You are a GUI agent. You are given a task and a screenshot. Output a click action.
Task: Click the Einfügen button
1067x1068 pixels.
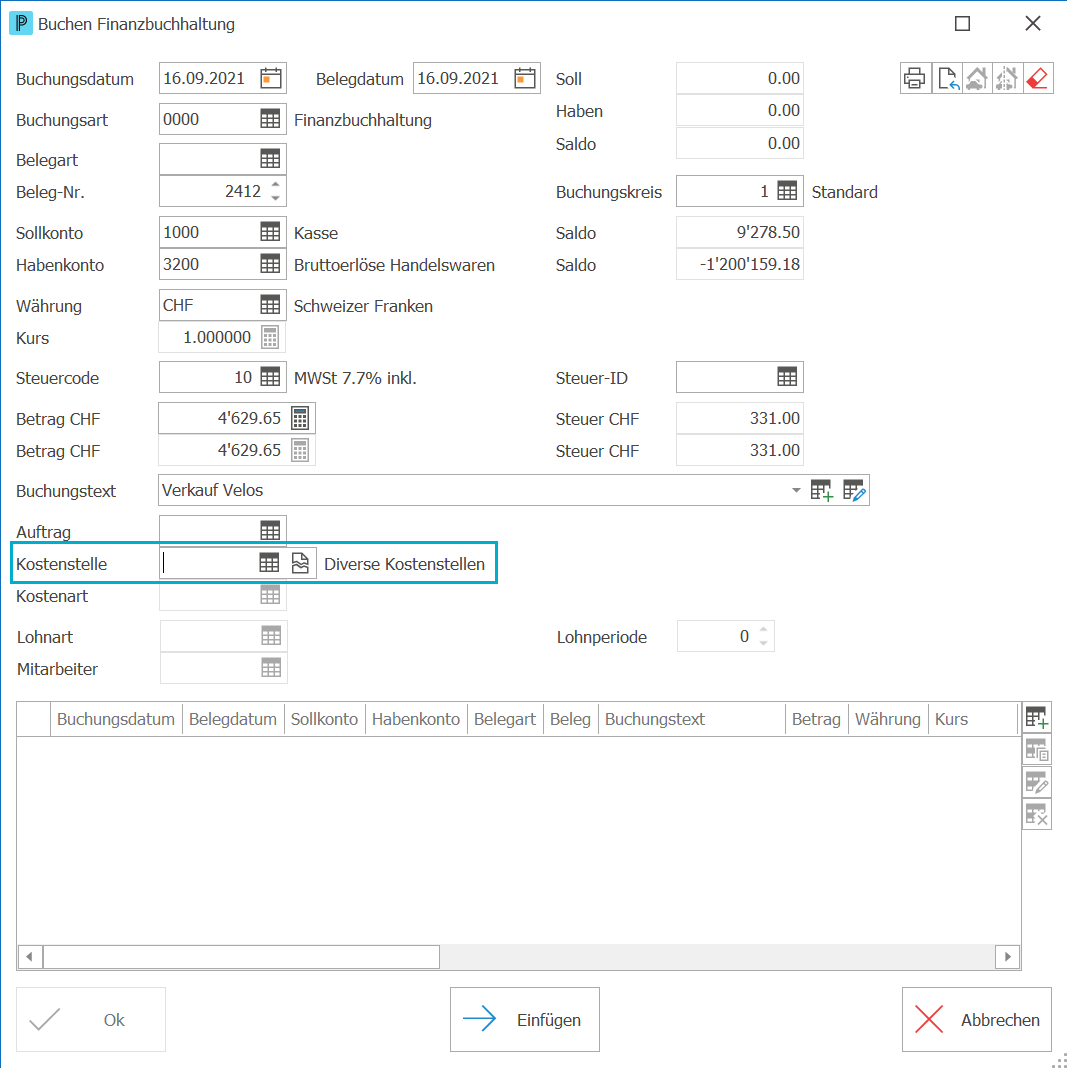[x=524, y=1020]
